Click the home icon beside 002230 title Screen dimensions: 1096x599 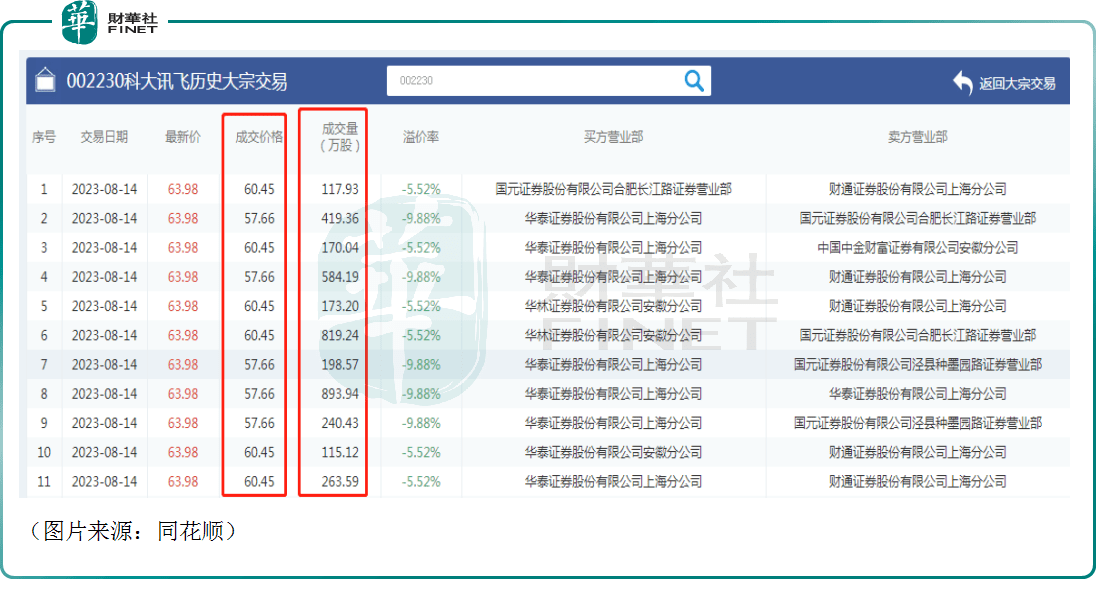(x=45, y=80)
